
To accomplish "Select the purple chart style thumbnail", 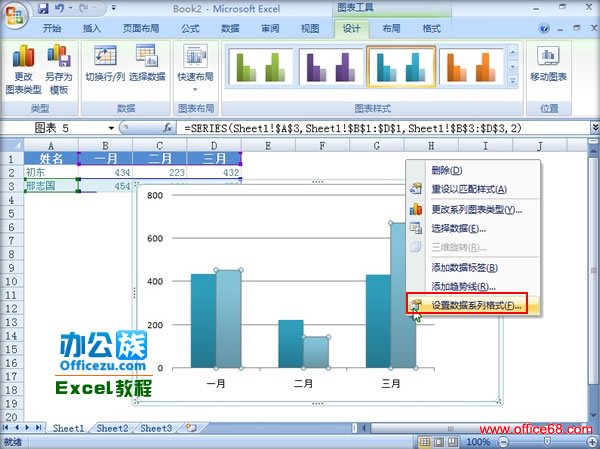I will (x=331, y=67).
